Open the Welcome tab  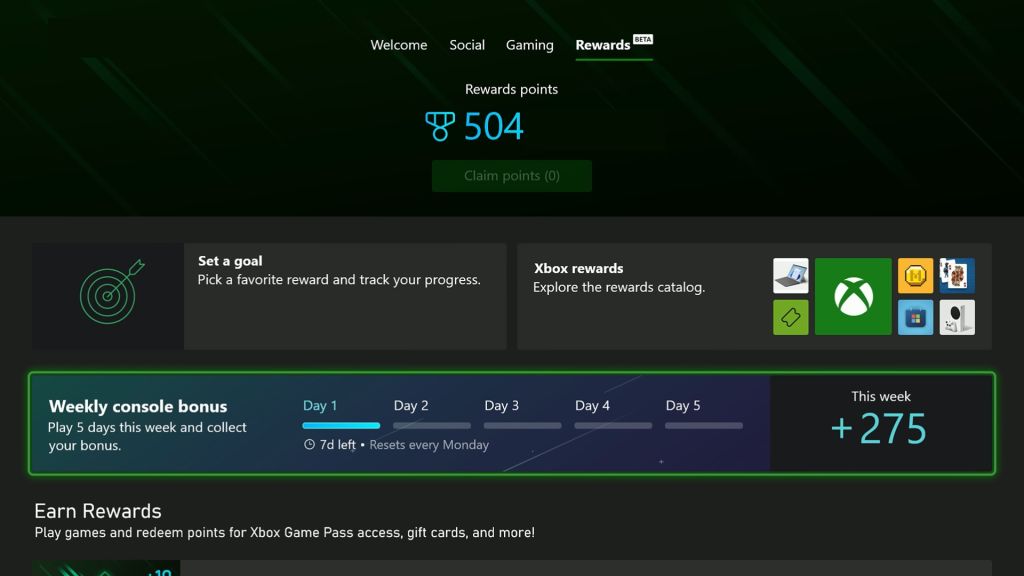pyautogui.click(x=398, y=45)
